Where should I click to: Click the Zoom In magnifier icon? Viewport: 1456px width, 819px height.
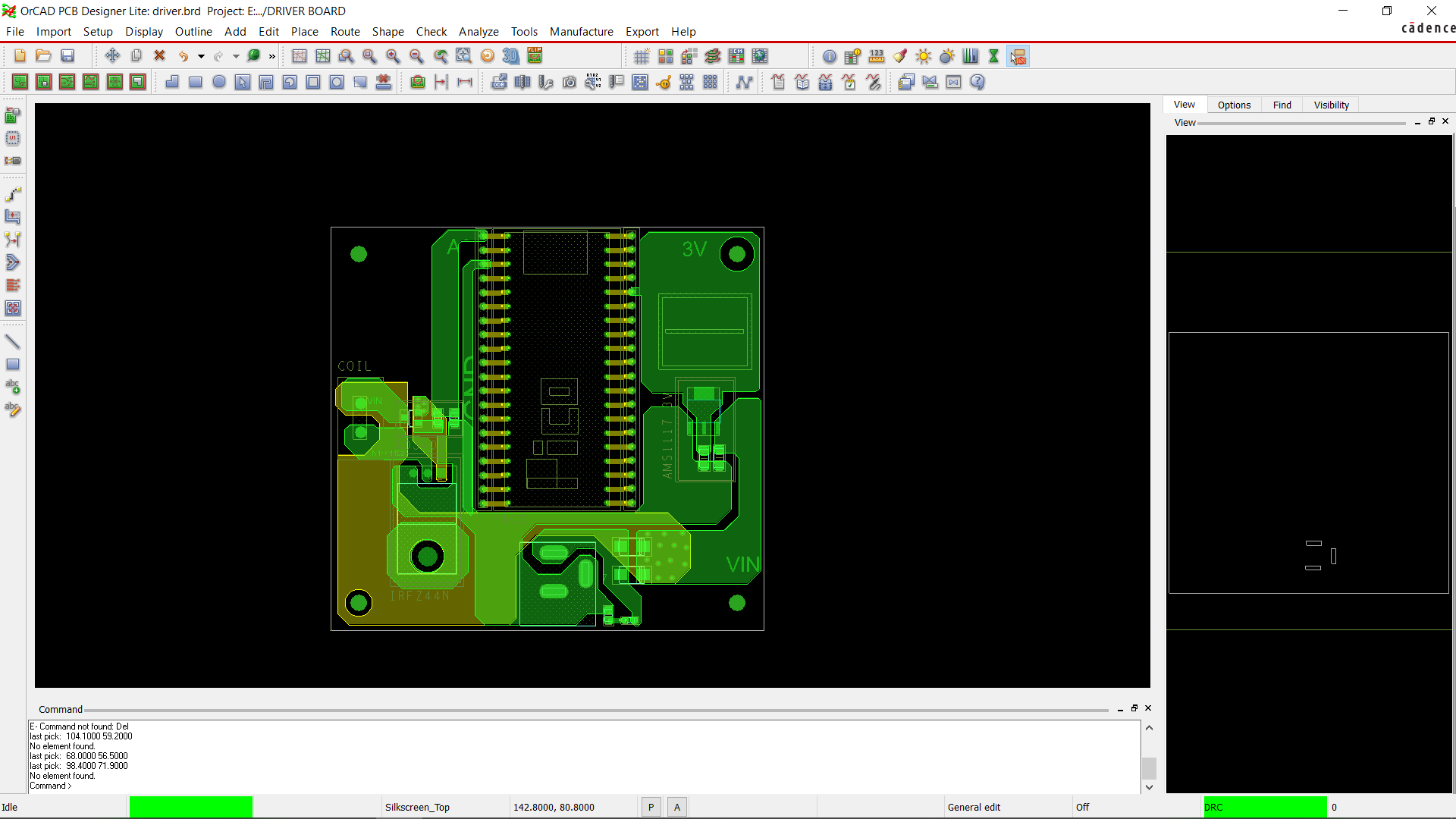pyautogui.click(x=393, y=56)
